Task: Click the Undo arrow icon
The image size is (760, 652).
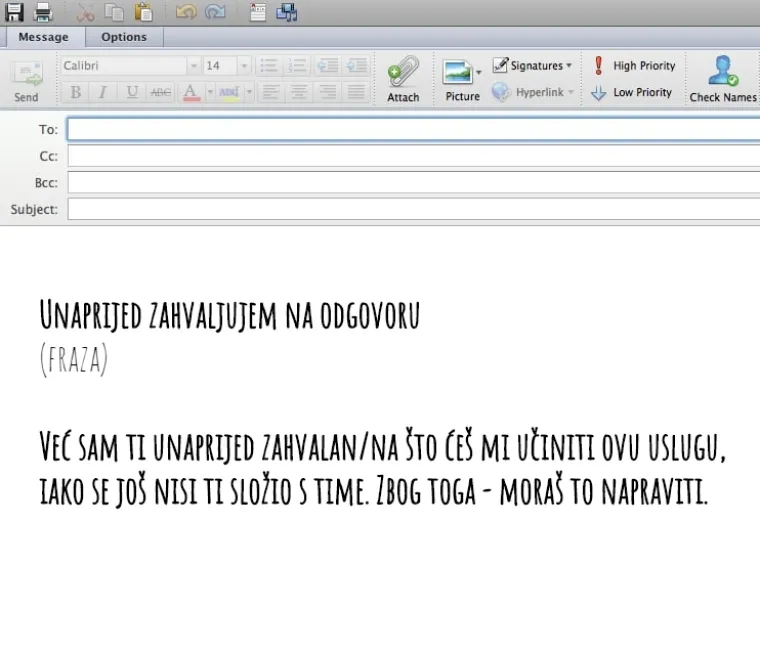Action: pyautogui.click(x=186, y=12)
